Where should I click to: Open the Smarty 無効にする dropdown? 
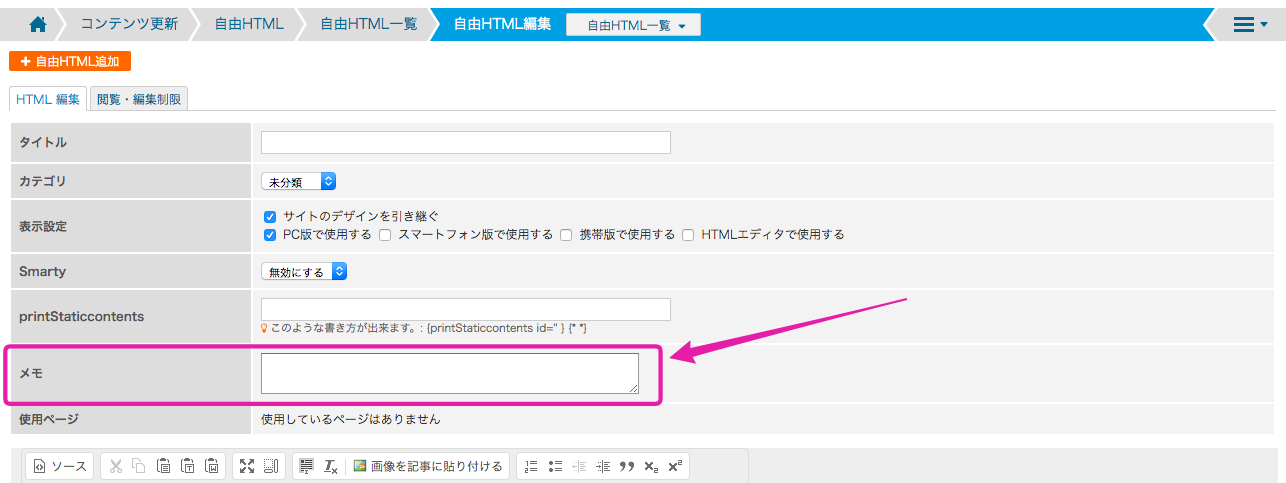click(304, 271)
